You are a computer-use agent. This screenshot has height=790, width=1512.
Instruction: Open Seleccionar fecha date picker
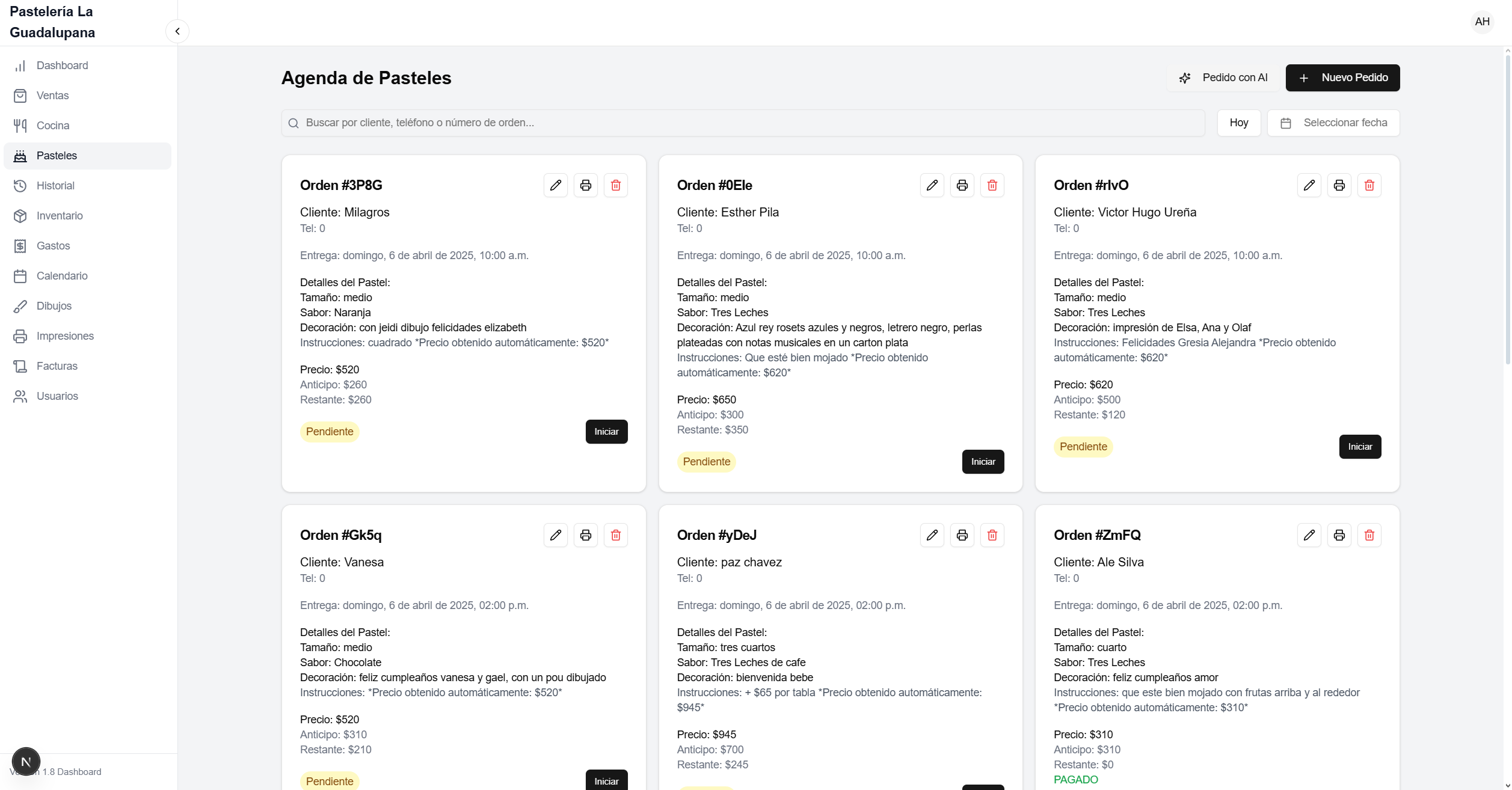(1333, 123)
